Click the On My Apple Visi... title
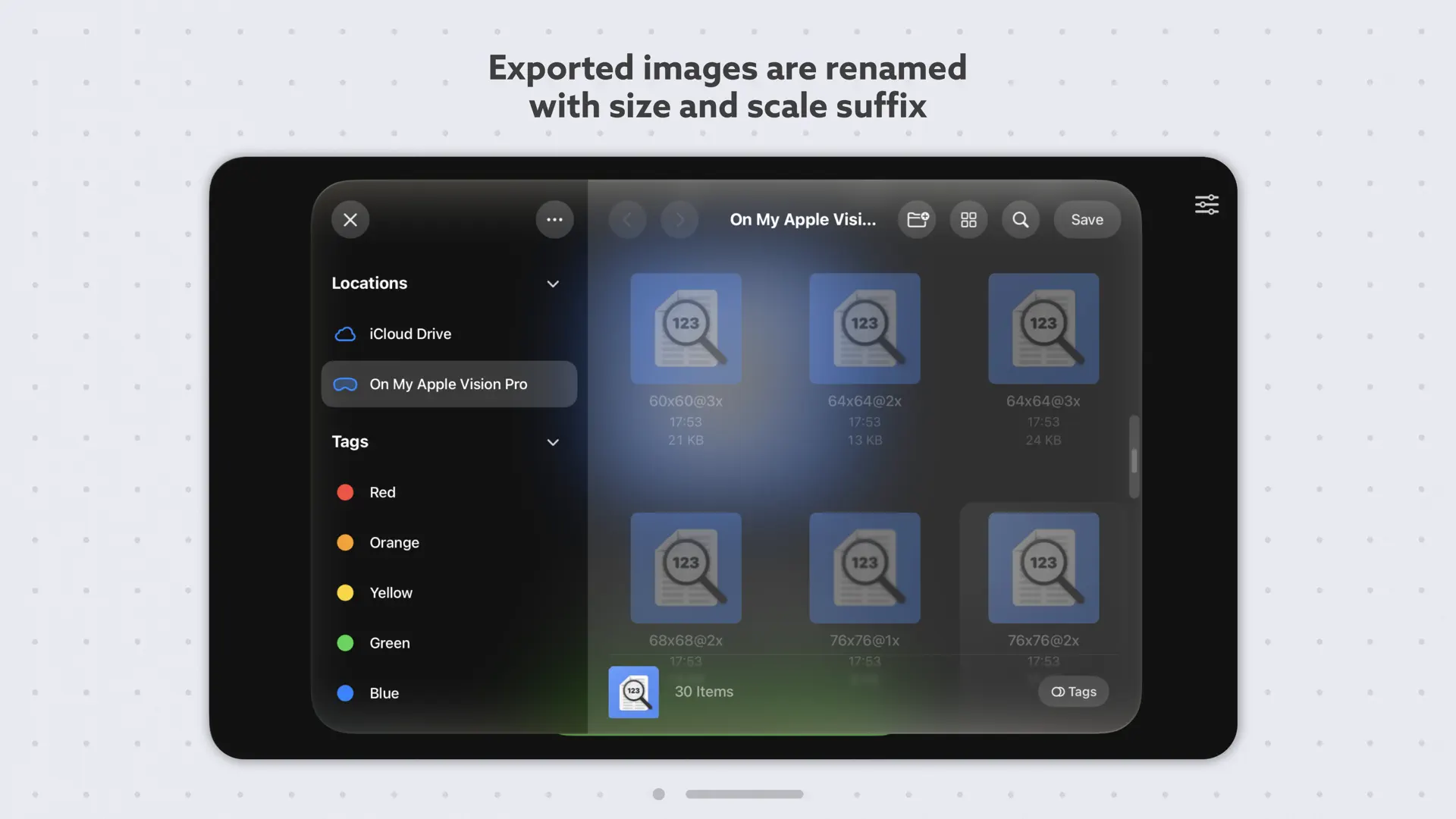1456x819 pixels. [x=802, y=219]
